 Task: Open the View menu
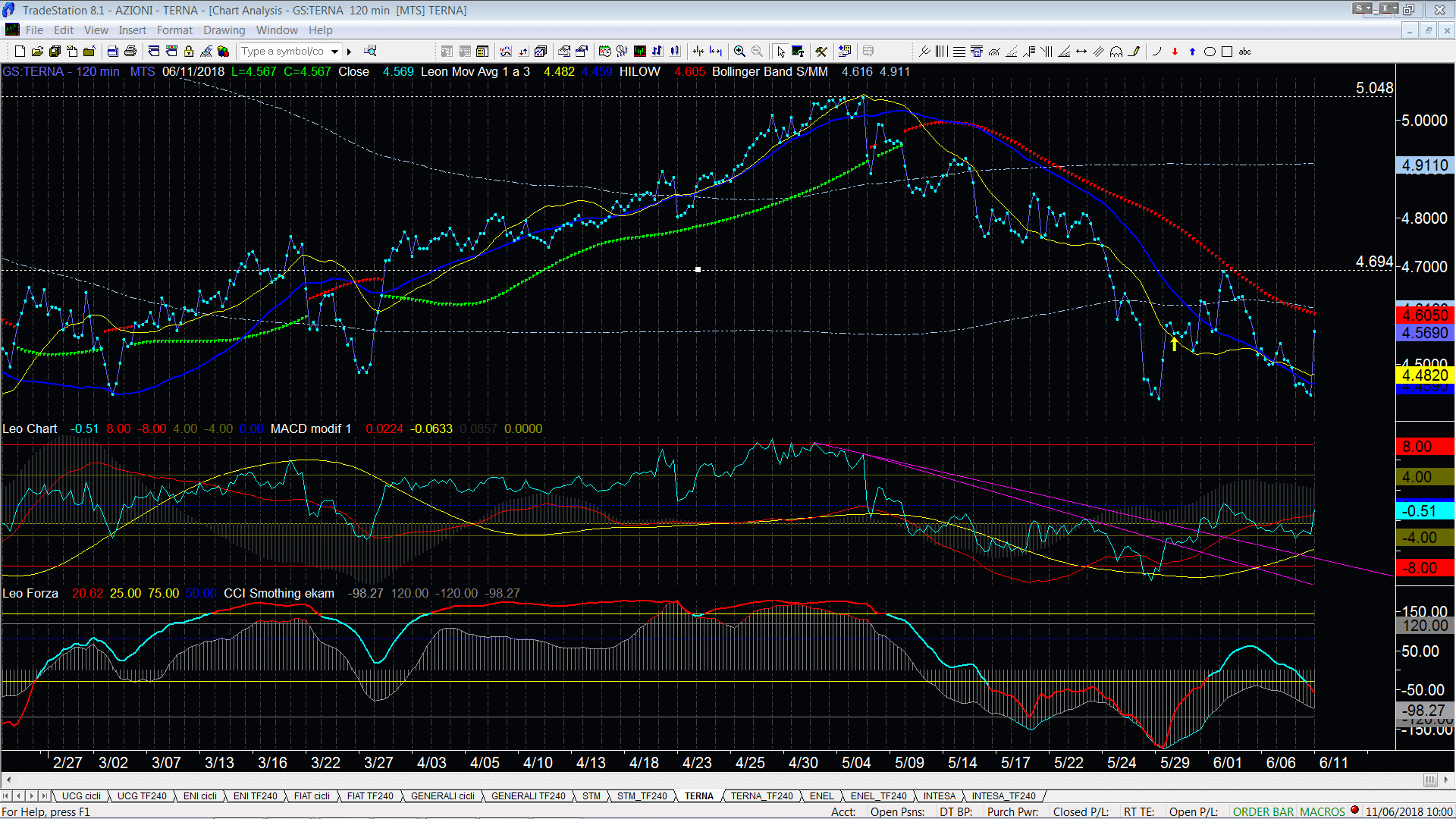pyautogui.click(x=96, y=30)
